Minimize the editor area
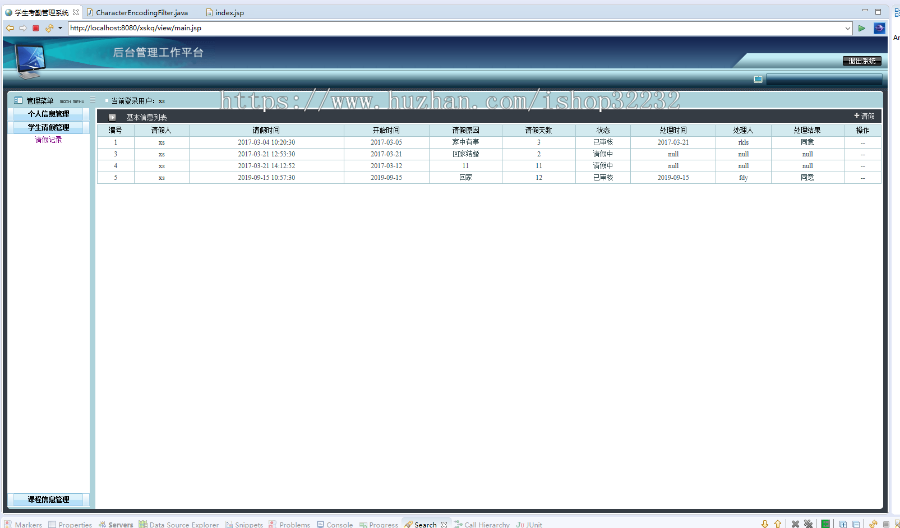The height and width of the screenshot is (528, 900). [864, 11]
